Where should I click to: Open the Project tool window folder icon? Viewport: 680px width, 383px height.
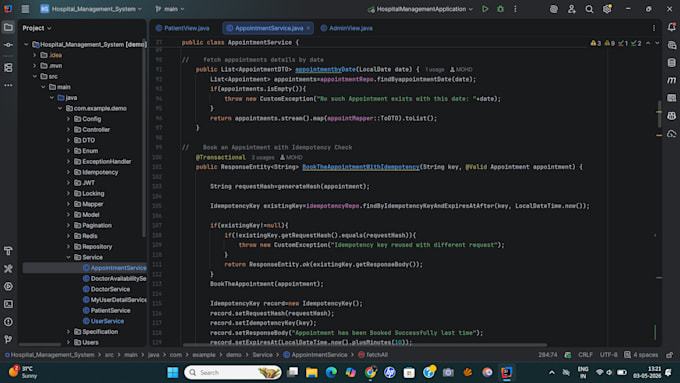tap(8, 27)
